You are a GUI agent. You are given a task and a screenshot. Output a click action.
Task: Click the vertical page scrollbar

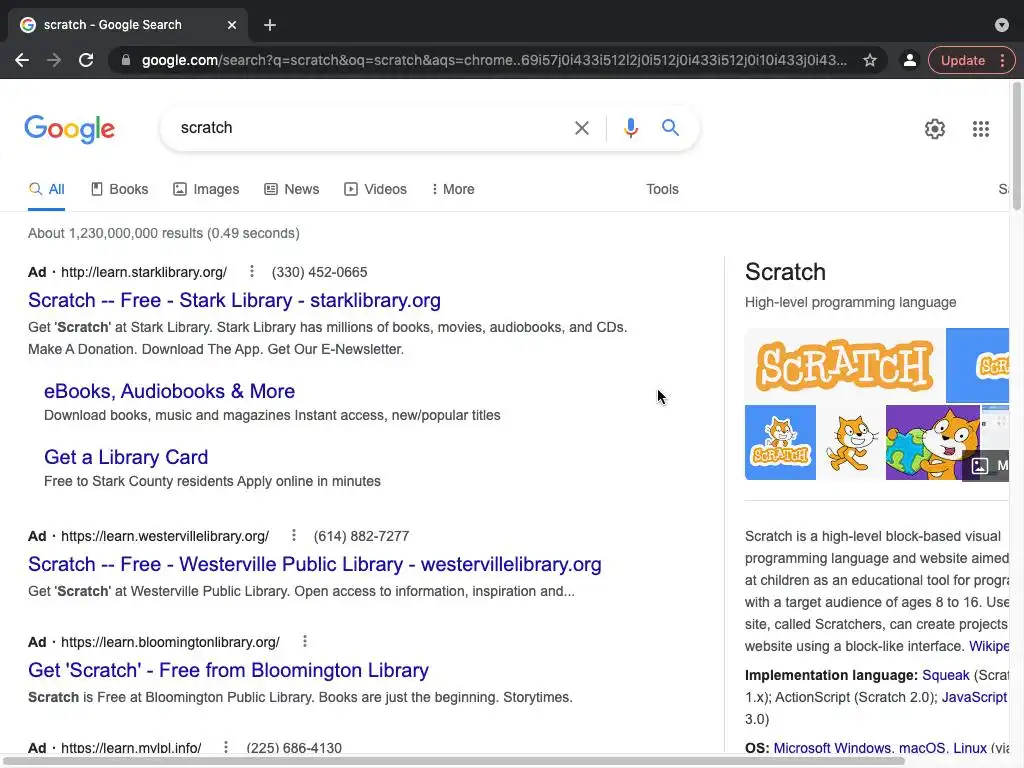(1017, 147)
